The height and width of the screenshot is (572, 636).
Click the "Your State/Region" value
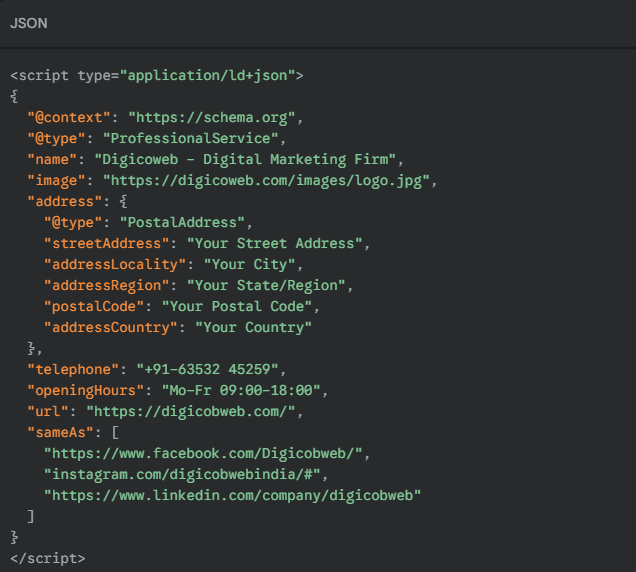click(x=266, y=286)
